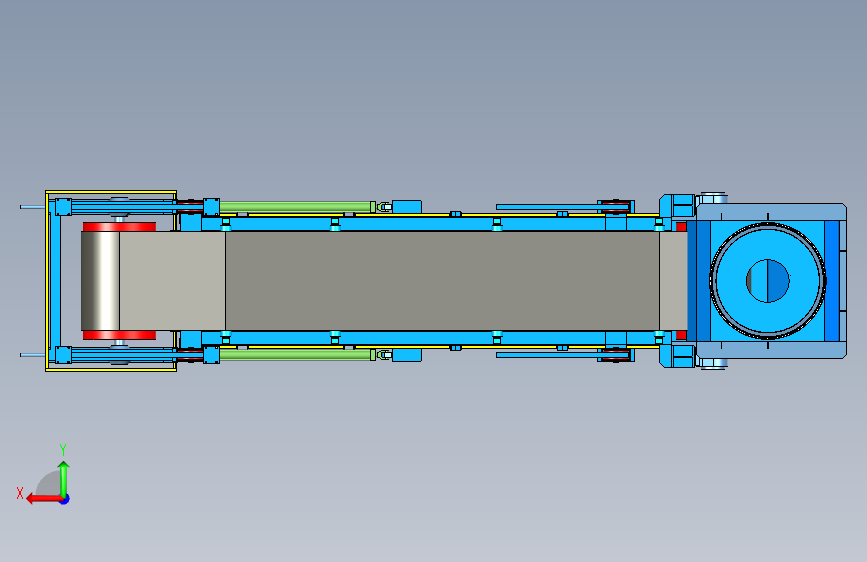Select the gray XY plane quadrant of the triad
This screenshot has height=562, width=867.
pos(49,483)
